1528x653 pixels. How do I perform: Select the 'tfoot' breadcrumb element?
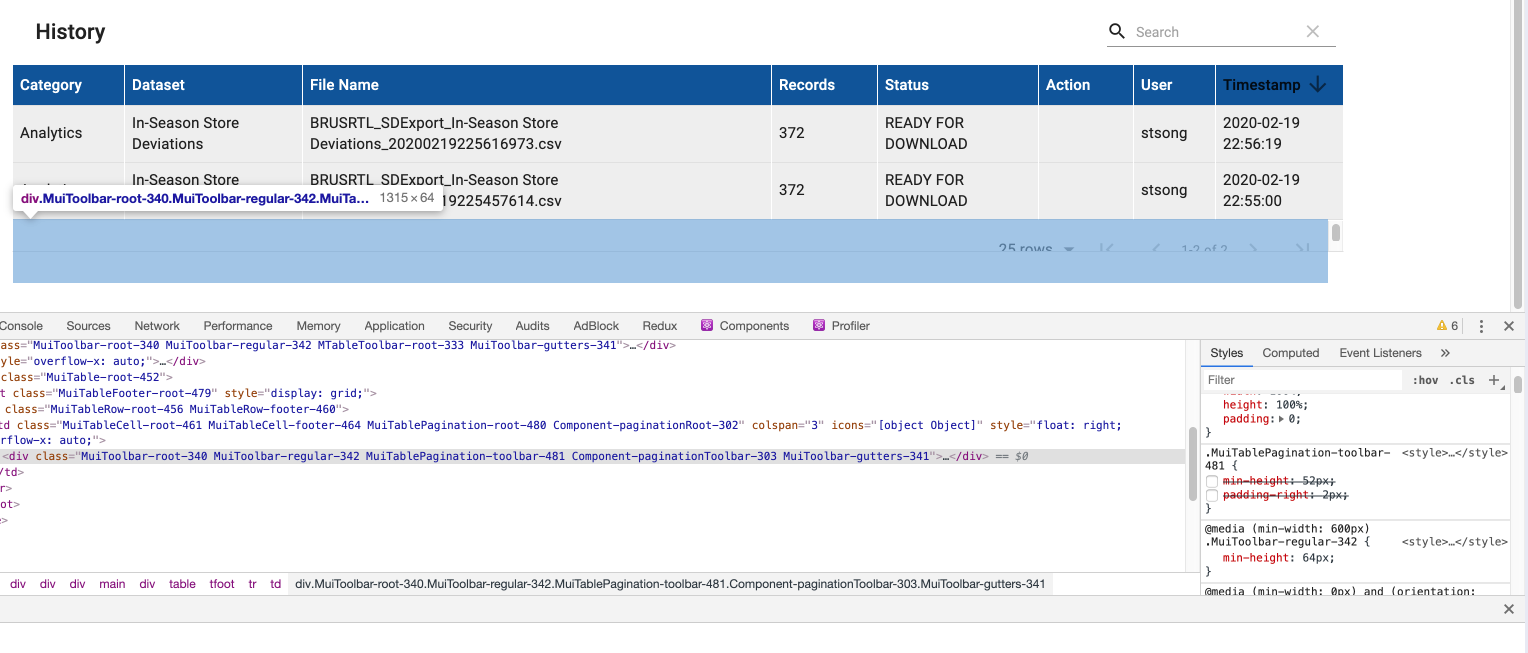click(222, 584)
